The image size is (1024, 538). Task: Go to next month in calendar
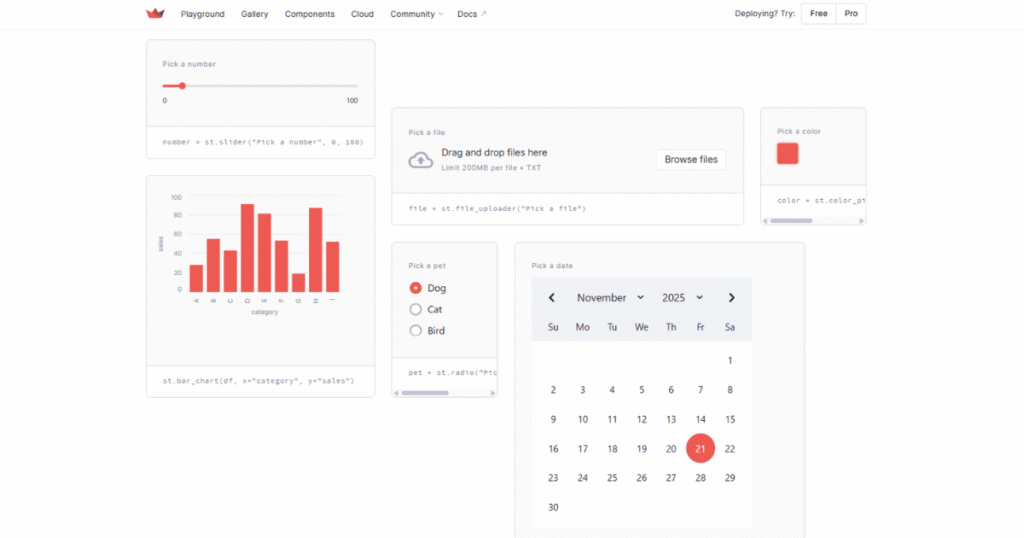coord(731,298)
